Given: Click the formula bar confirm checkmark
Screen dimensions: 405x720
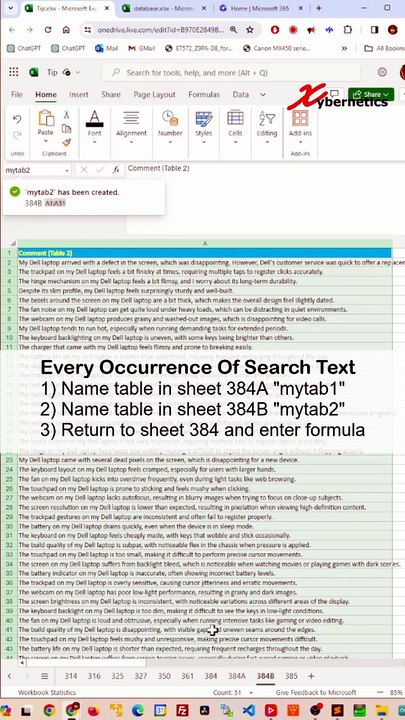Looking at the screenshot, I should [100, 170].
